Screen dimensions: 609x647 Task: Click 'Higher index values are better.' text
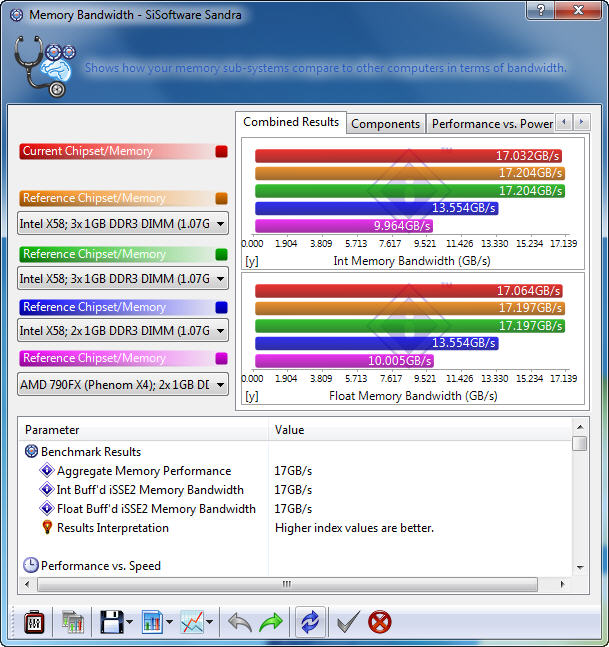click(354, 527)
